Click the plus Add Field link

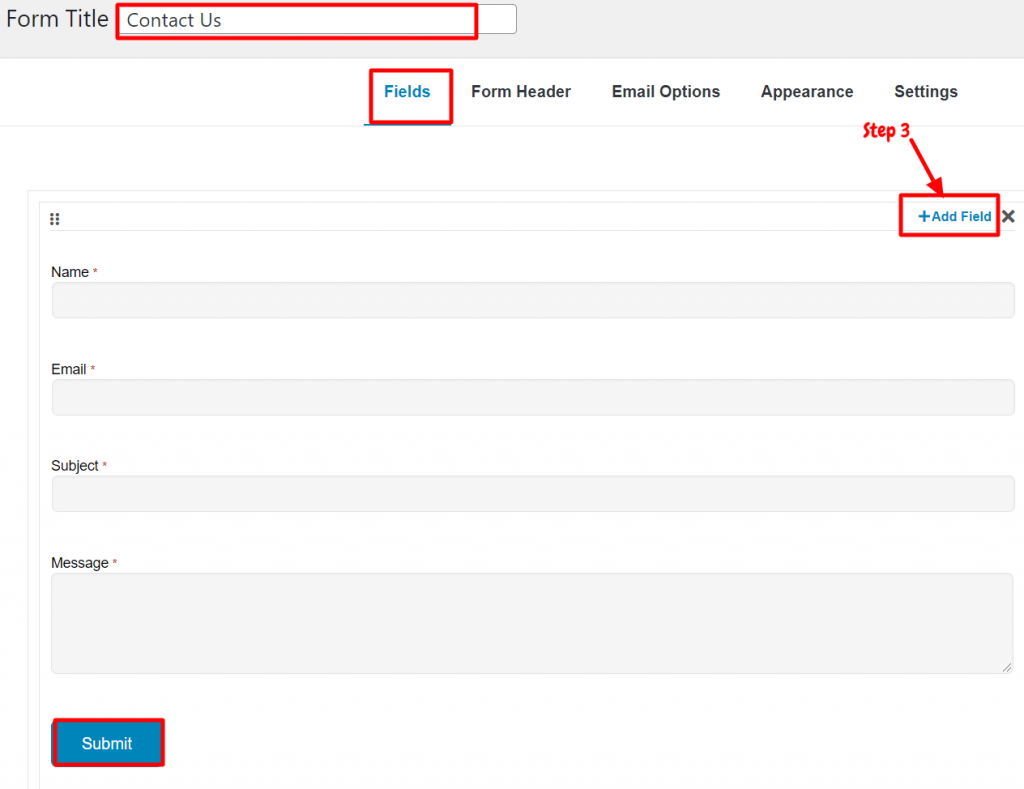[954, 216]
